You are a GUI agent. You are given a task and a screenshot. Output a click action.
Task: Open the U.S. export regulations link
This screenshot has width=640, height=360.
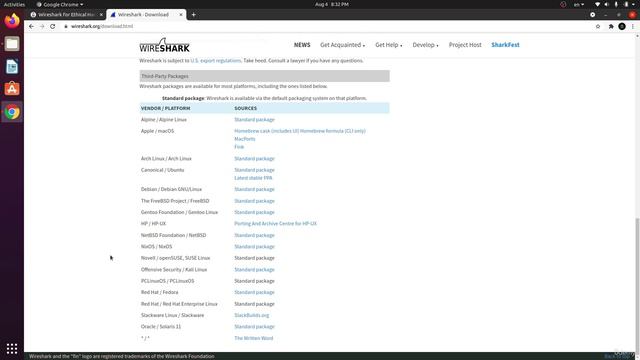[x=216, y=60]
